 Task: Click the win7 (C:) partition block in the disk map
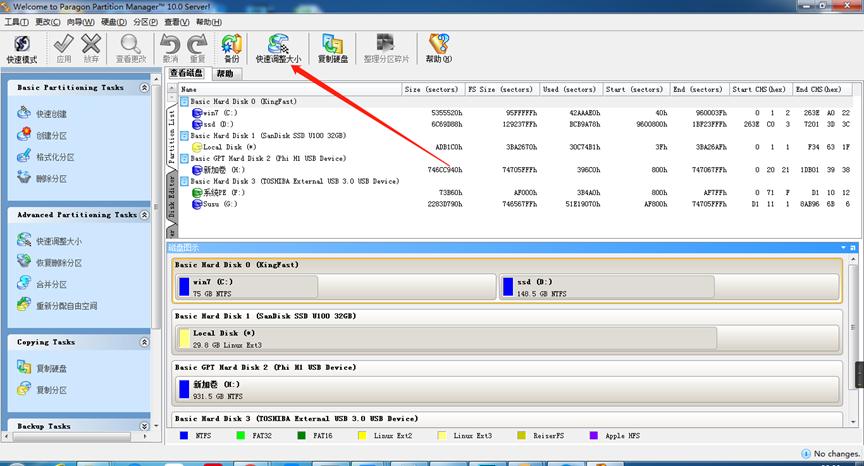tap(246, 287)
